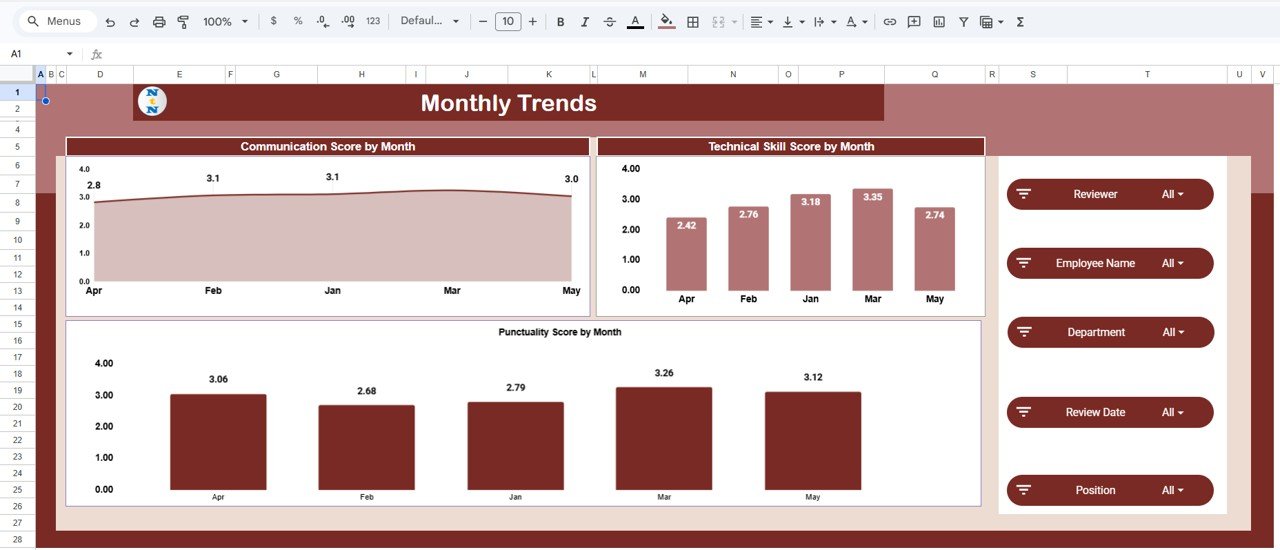Open the text color picker
1280x550 pixels.
635,21
